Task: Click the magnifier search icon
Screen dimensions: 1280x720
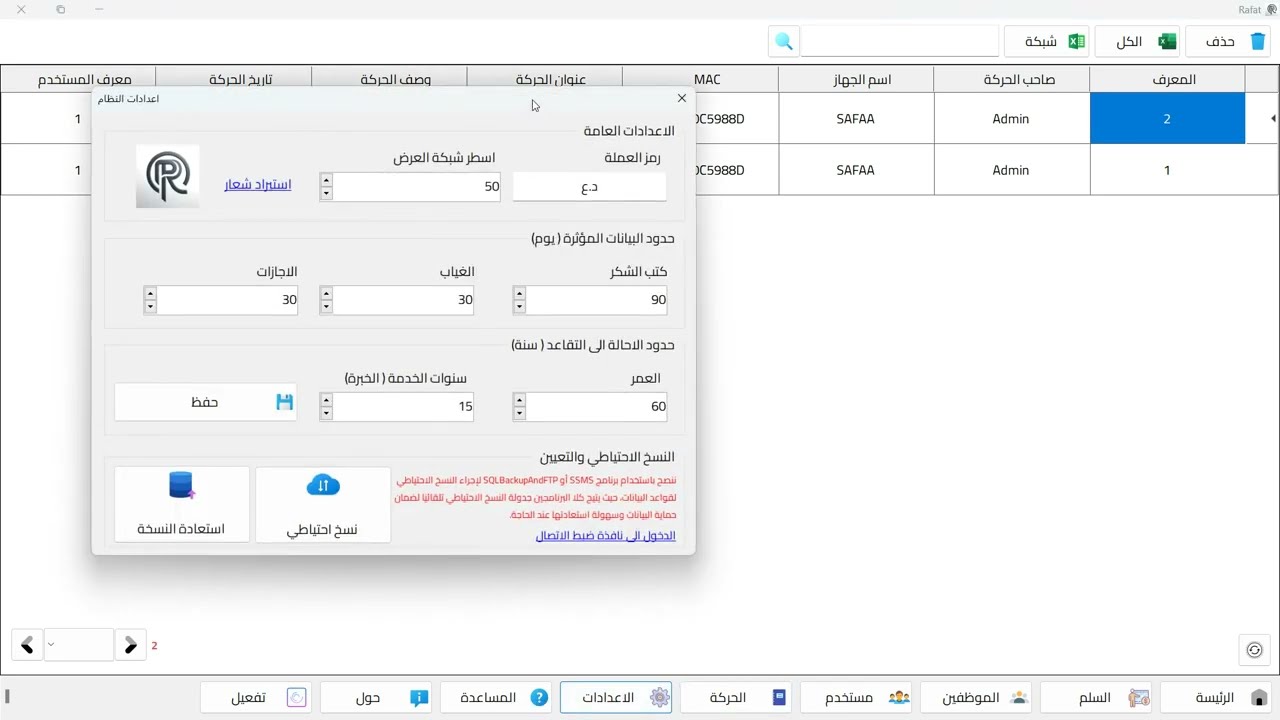Action: pyautogui.click(x=784, y=41)
